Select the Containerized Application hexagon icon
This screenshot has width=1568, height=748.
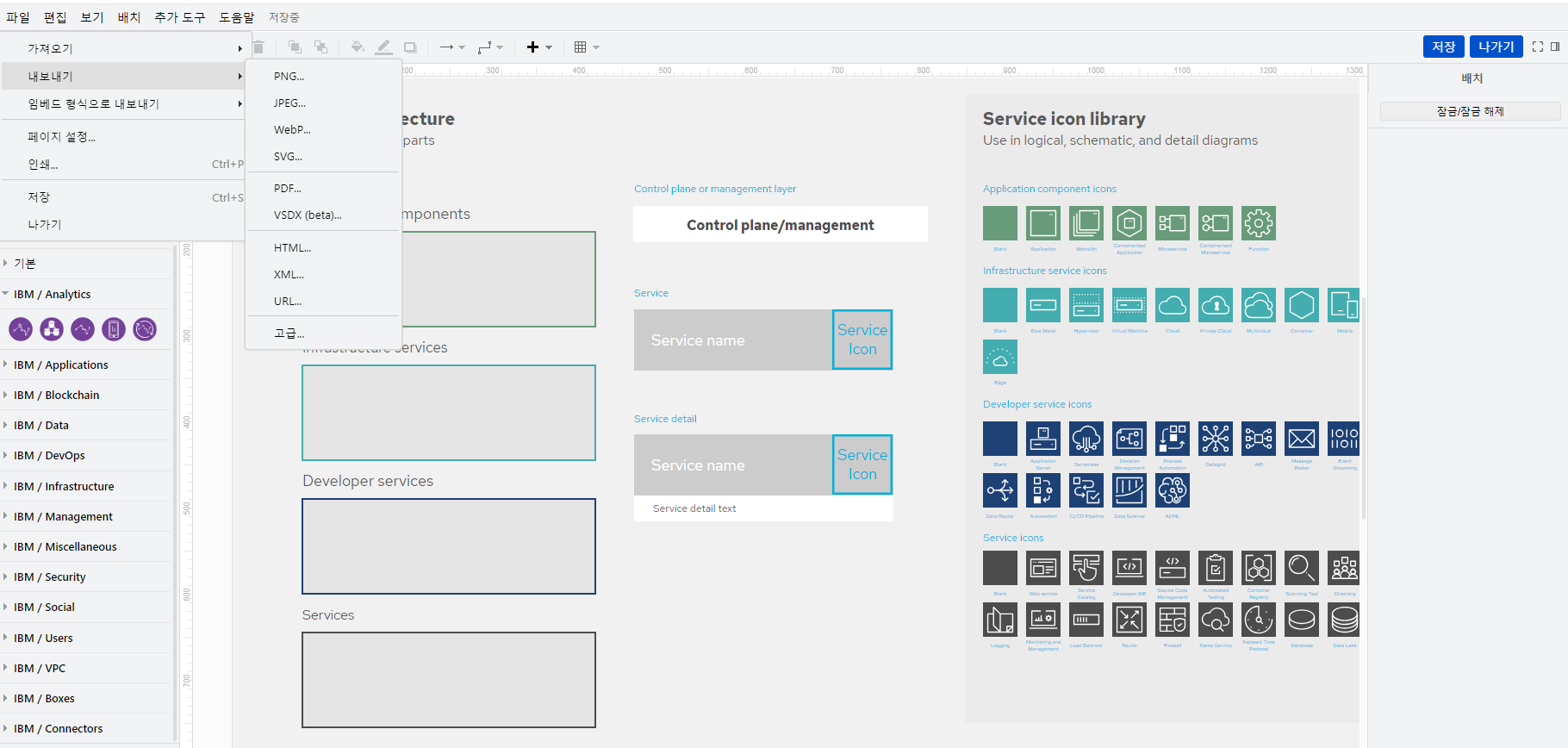[x=1129, y=223]
